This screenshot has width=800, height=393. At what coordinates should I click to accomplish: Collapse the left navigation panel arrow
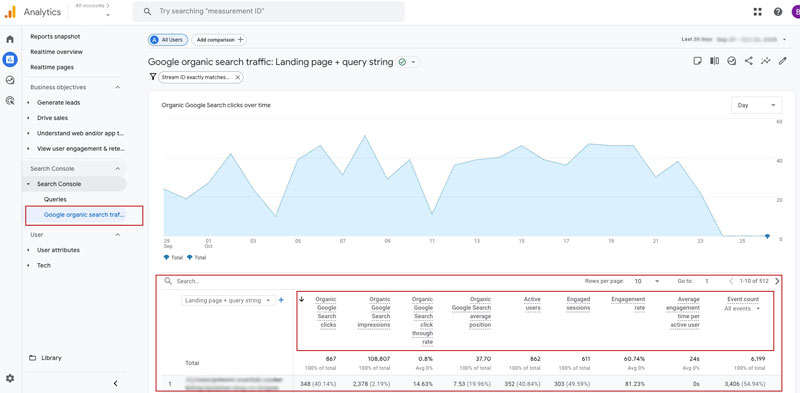(x=115, y=383)
